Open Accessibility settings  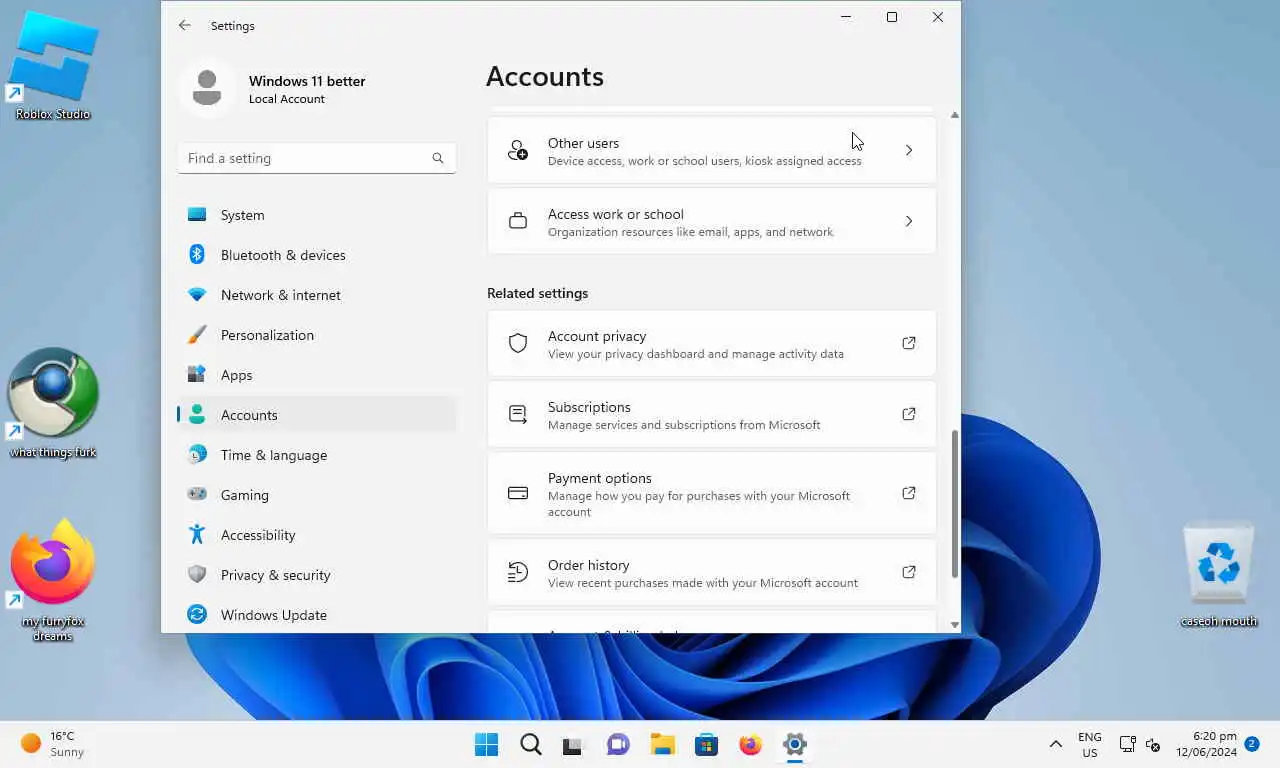click(317, 535)
